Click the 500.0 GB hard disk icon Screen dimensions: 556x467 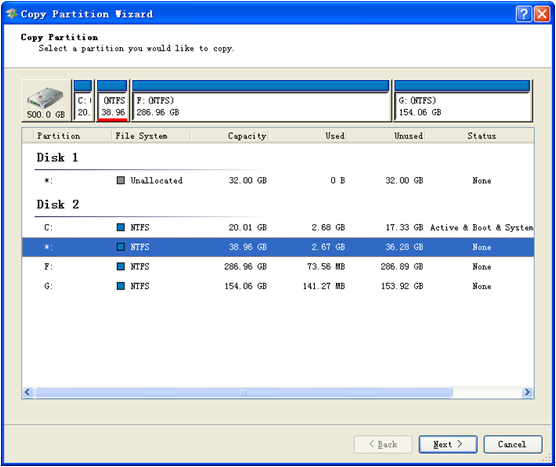46,101
